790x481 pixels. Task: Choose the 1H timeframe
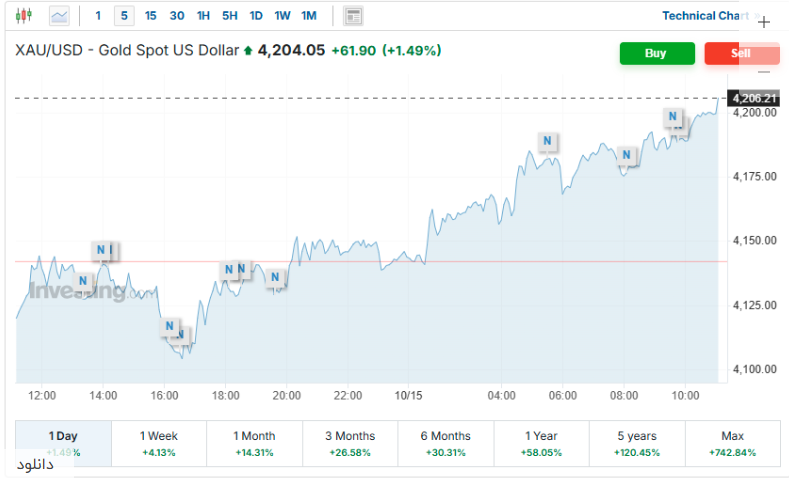pyautogui.click(x=203, y=16)
